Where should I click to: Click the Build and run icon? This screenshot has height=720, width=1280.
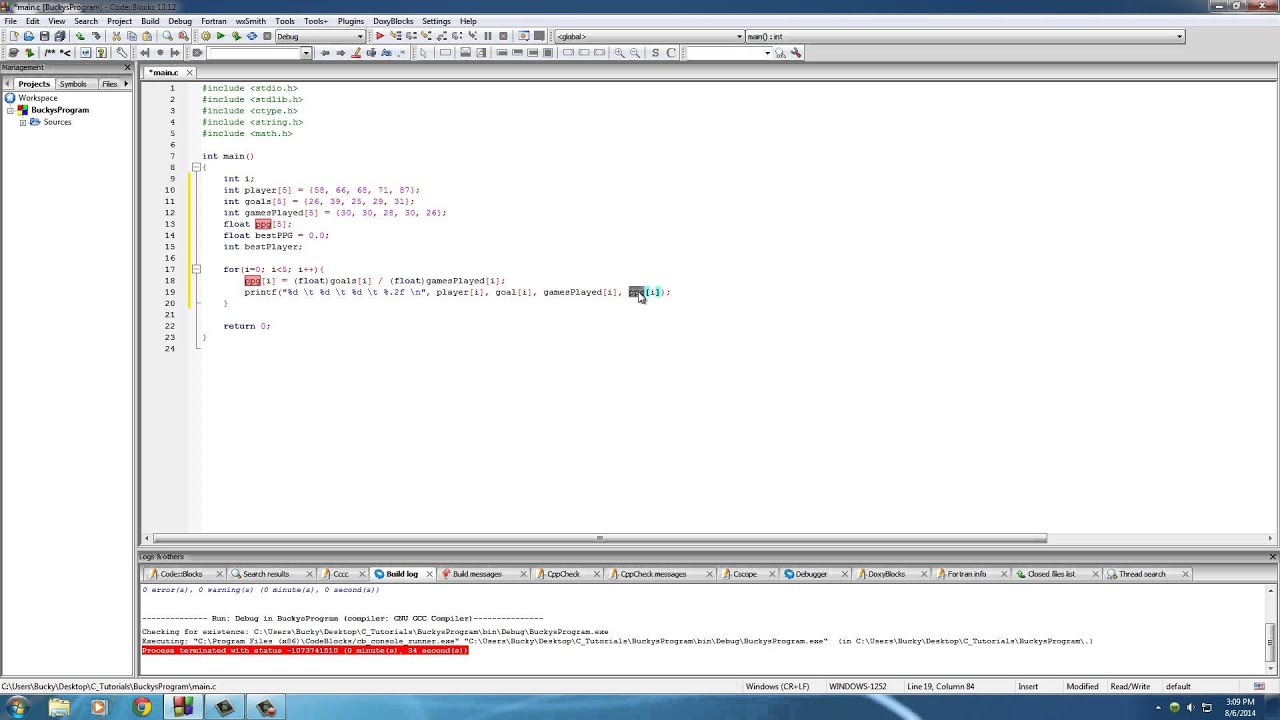click(x=236, y=36)
